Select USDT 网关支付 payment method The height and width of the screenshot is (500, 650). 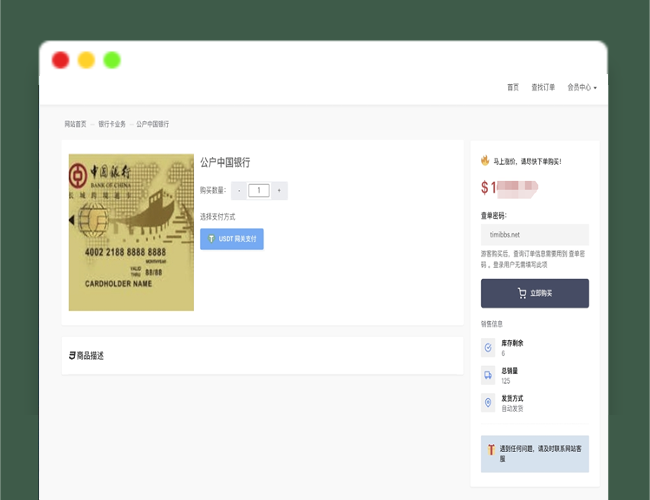point(232,239)
